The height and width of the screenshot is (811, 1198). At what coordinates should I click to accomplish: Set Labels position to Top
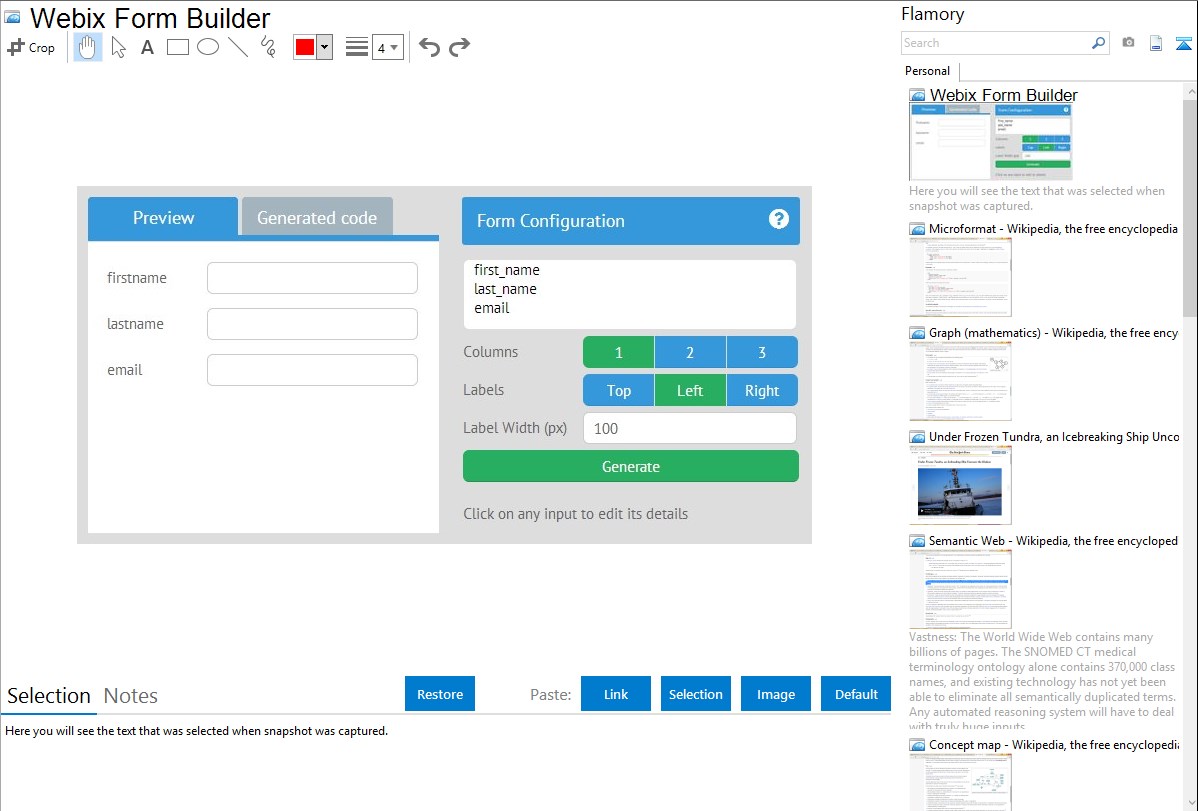coord(618,391)
